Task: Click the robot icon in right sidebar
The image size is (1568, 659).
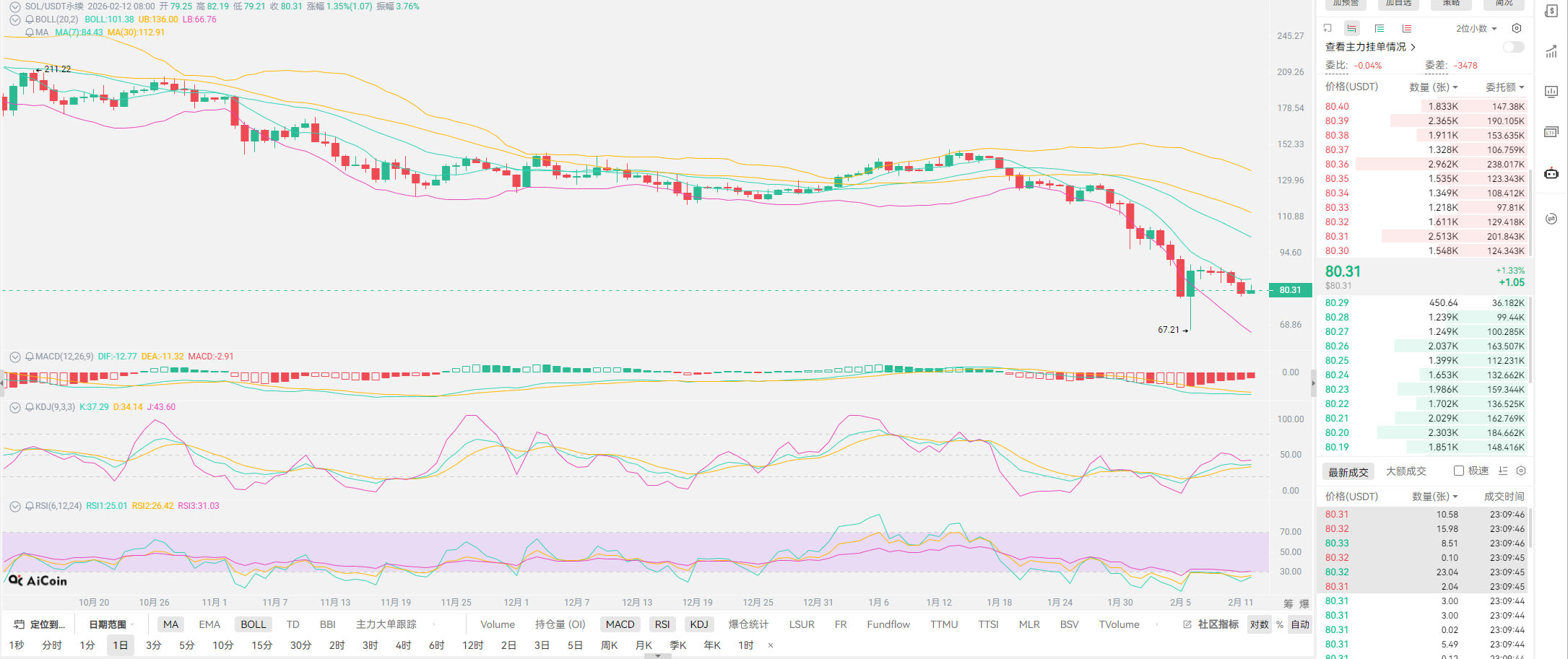Action: 1551,173
